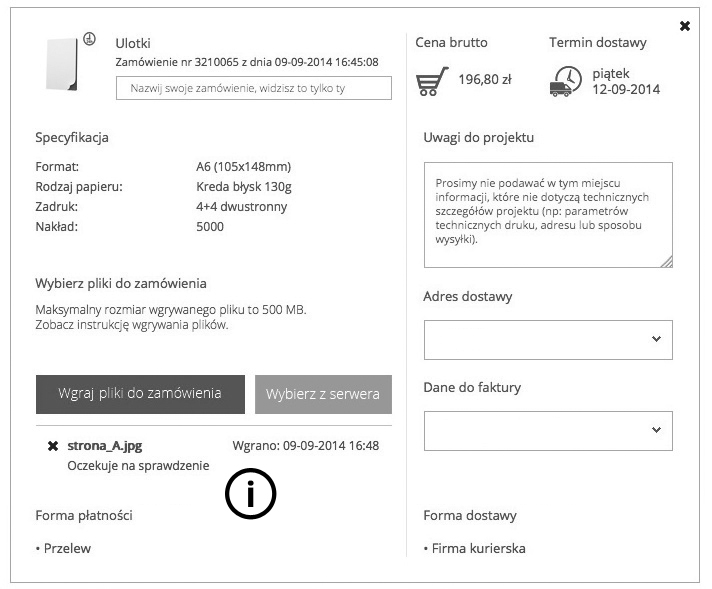Focus the order name input field
Image resolution: width=712 pixels, height=589 pixels.
point(254,88)
